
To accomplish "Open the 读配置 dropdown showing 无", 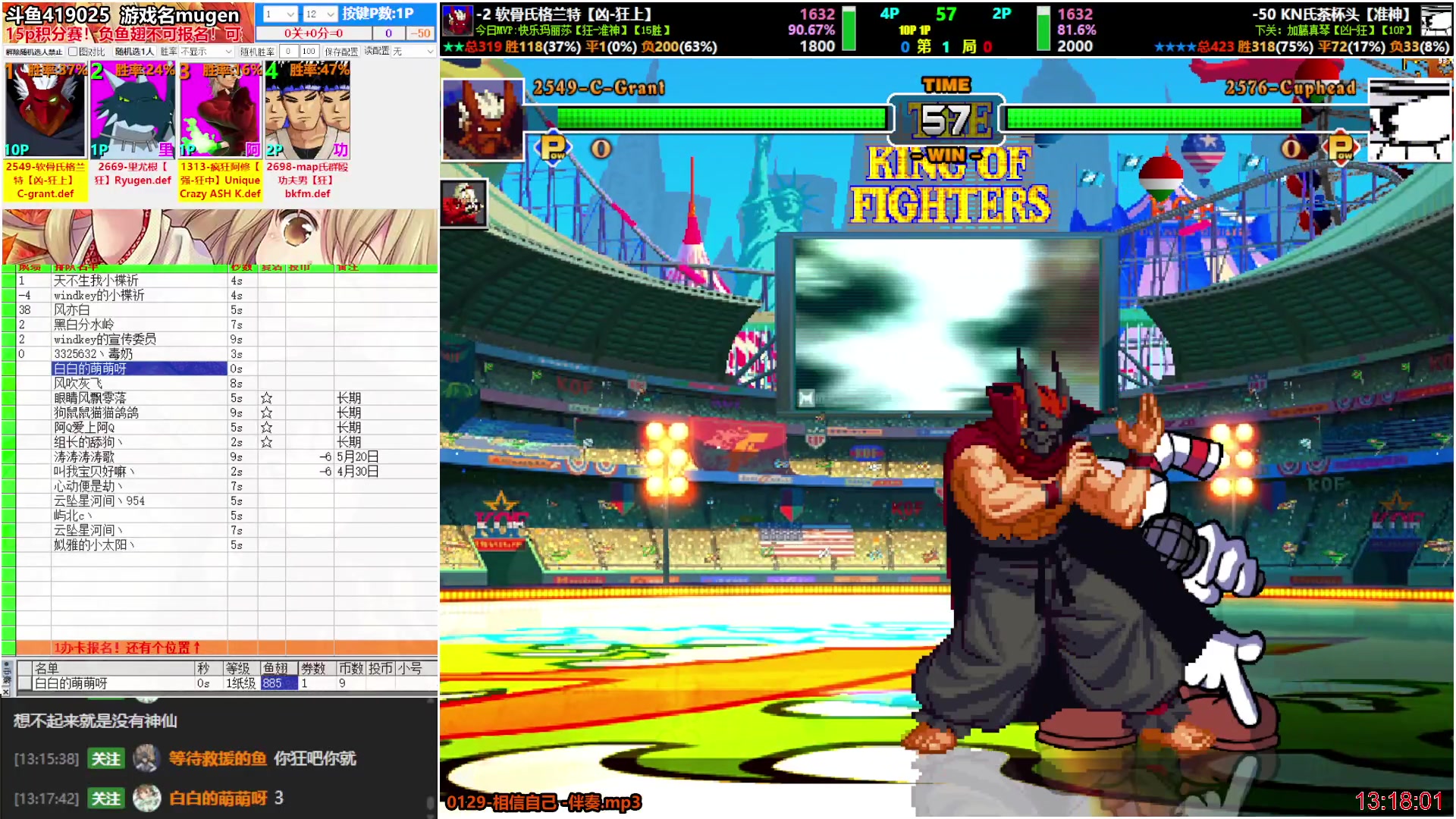I will [x=413, y=52].
